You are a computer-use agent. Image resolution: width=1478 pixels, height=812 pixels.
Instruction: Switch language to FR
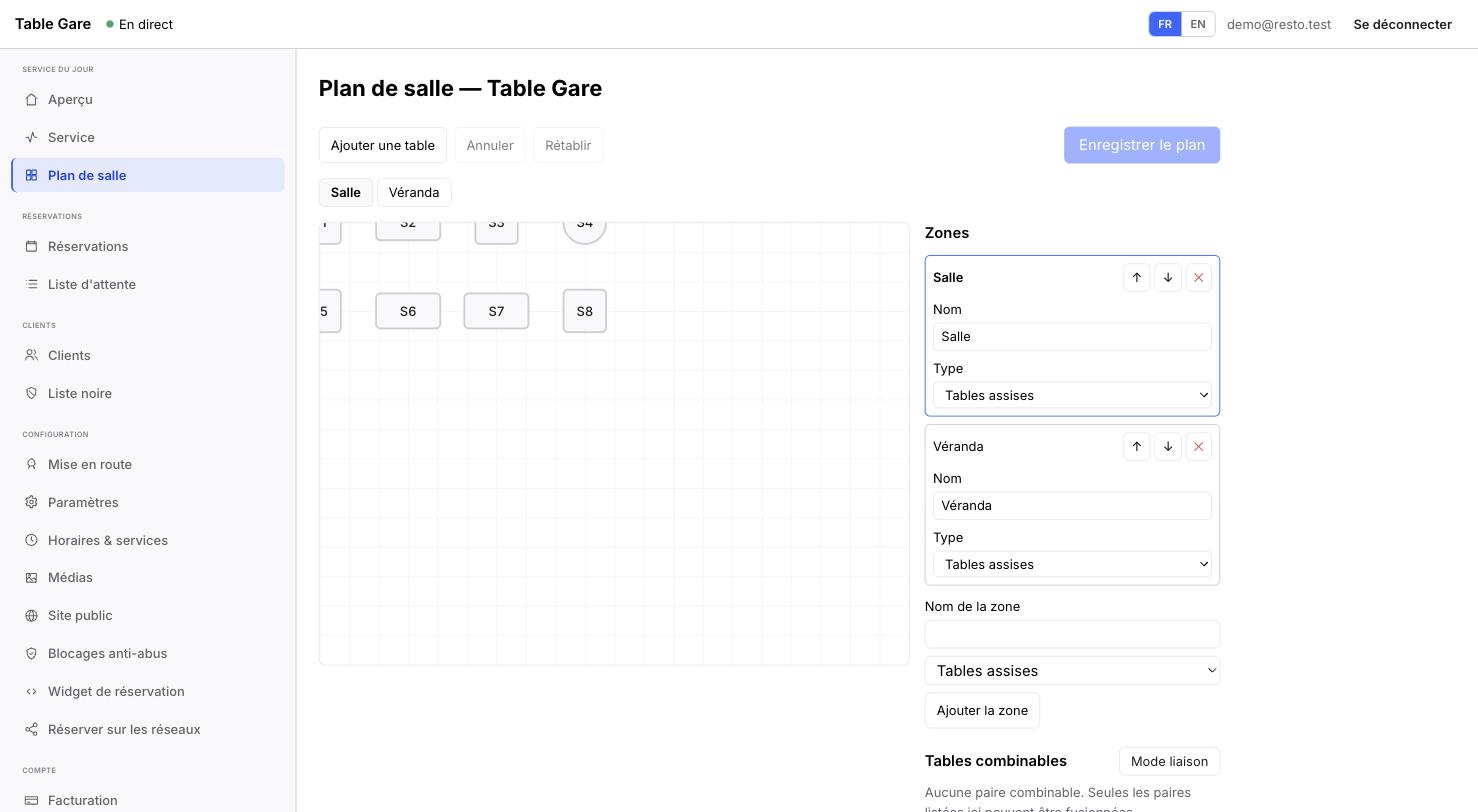(x=1165, y=24)
